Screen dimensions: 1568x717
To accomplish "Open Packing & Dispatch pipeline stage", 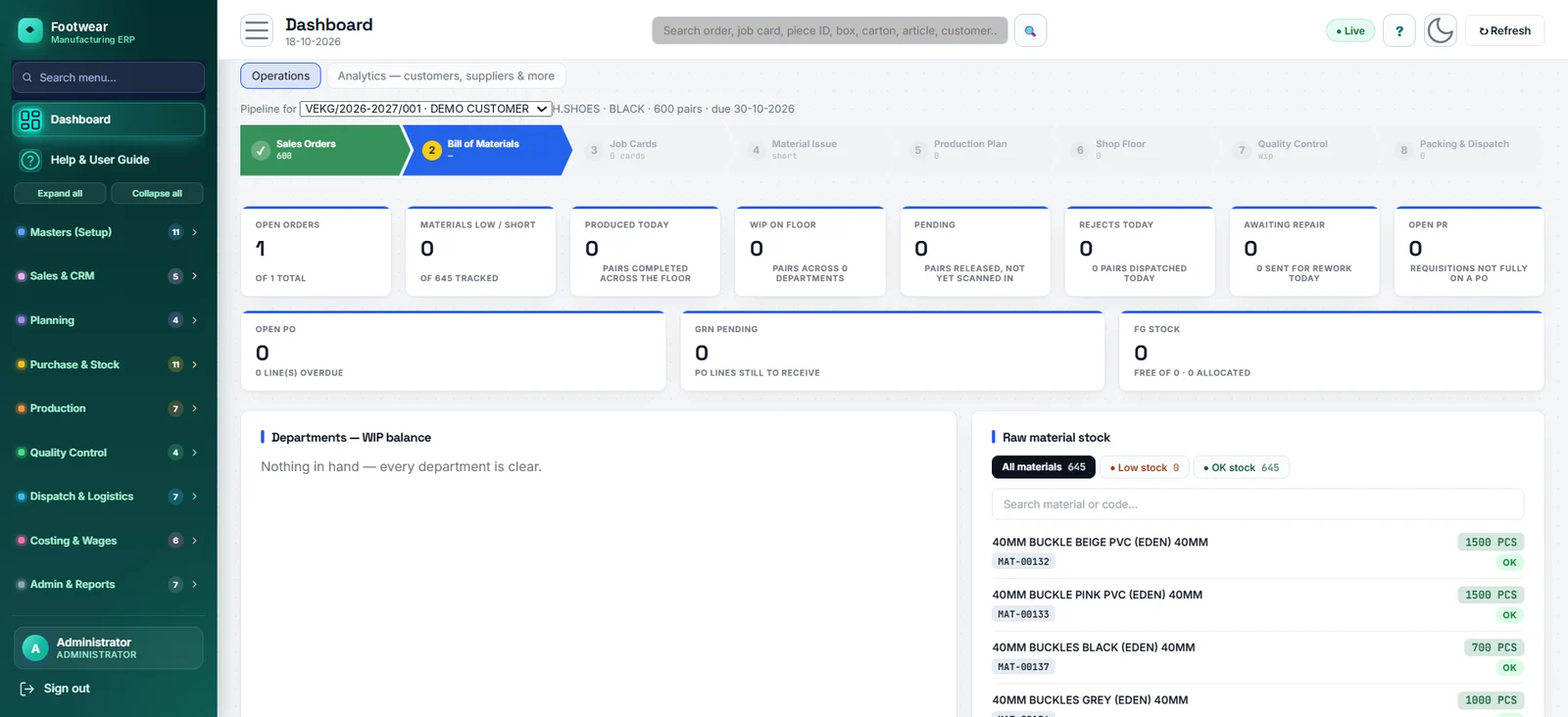I will pyautogui.click(x=1459, y=150).
